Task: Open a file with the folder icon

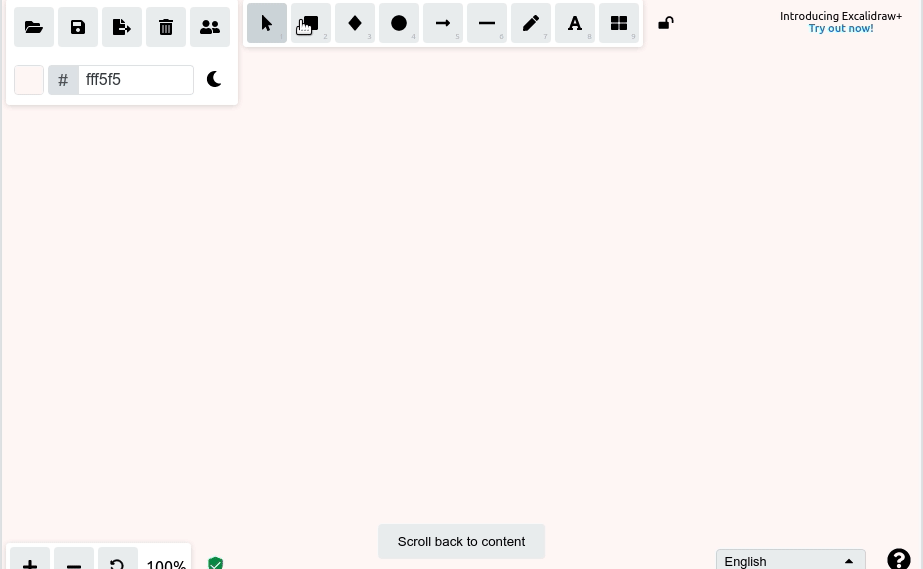Action: coord(34,27)
